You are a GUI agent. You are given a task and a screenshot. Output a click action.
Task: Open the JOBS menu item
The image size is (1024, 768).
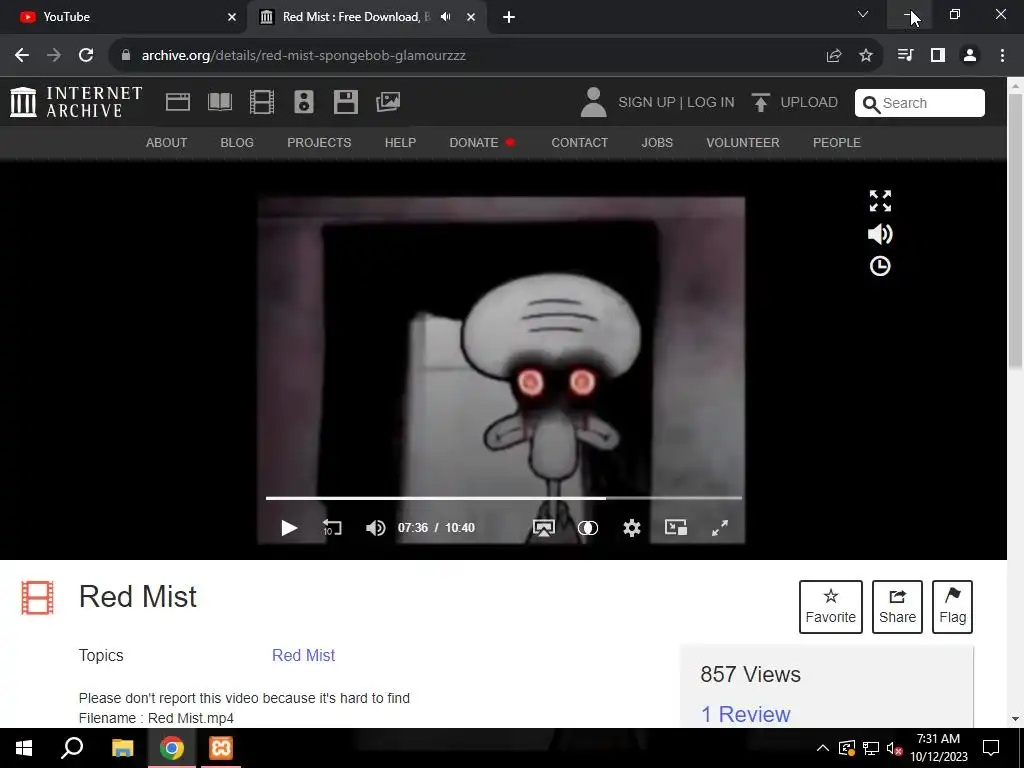click(x=657, y=142)
